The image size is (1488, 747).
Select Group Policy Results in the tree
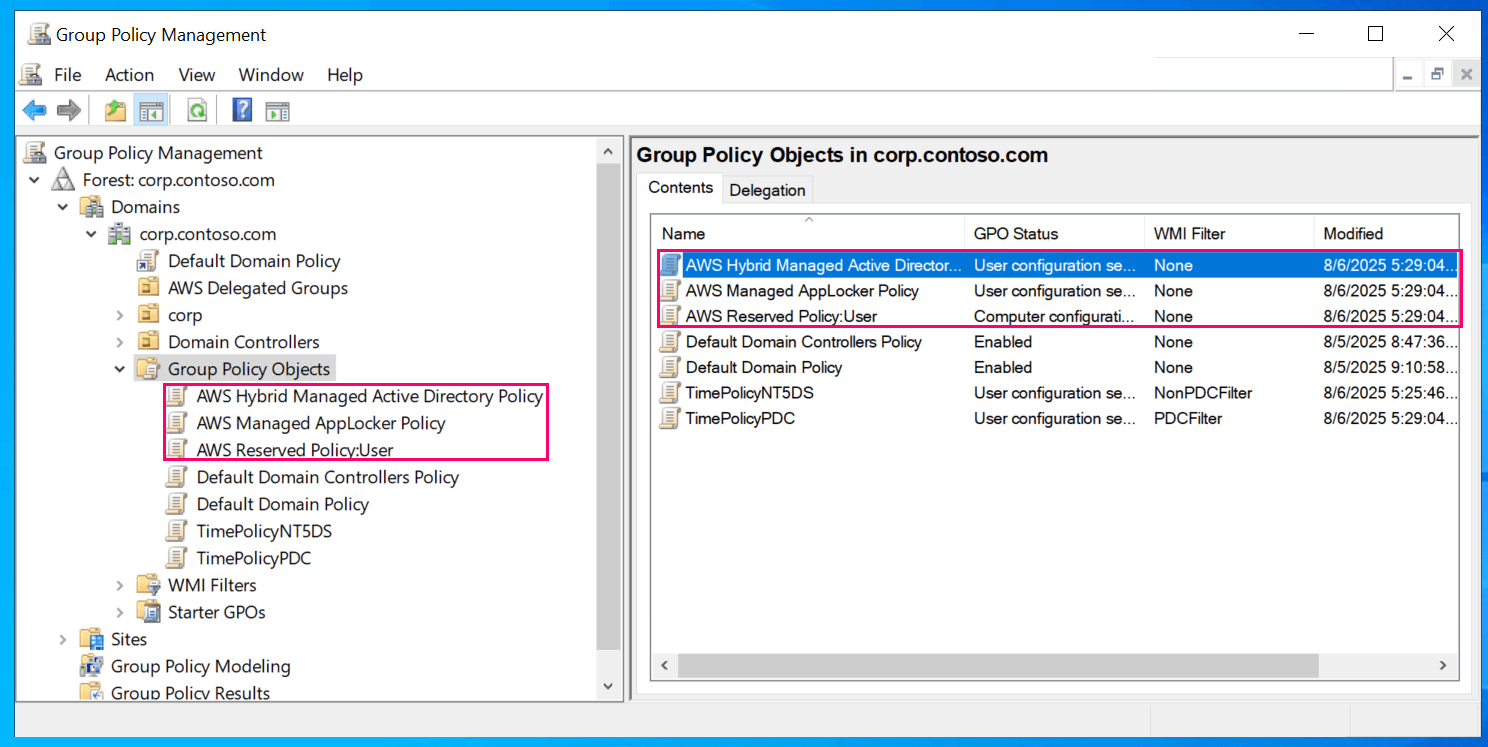pyautogui.click(x=190, y=692)
